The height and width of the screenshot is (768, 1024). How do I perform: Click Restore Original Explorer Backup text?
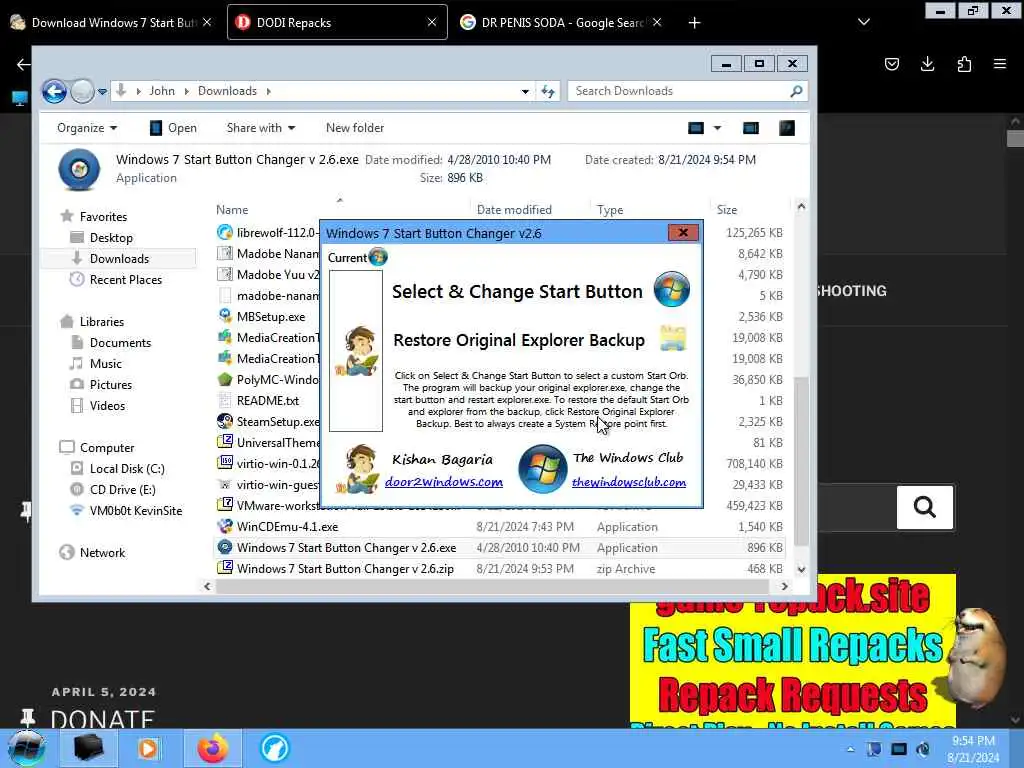(519, 340)
